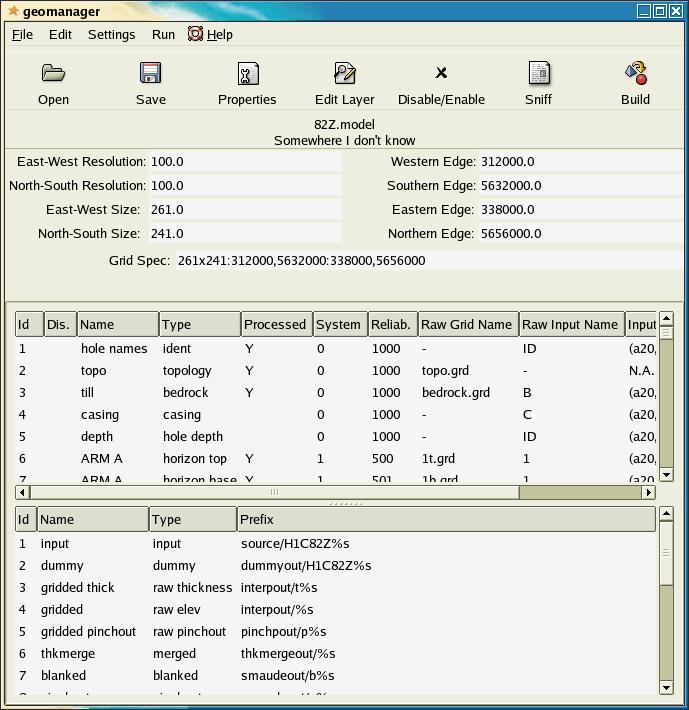Click the East-West Resolution field
This screenshot has height=710, width=689.
tap(244, 161)
